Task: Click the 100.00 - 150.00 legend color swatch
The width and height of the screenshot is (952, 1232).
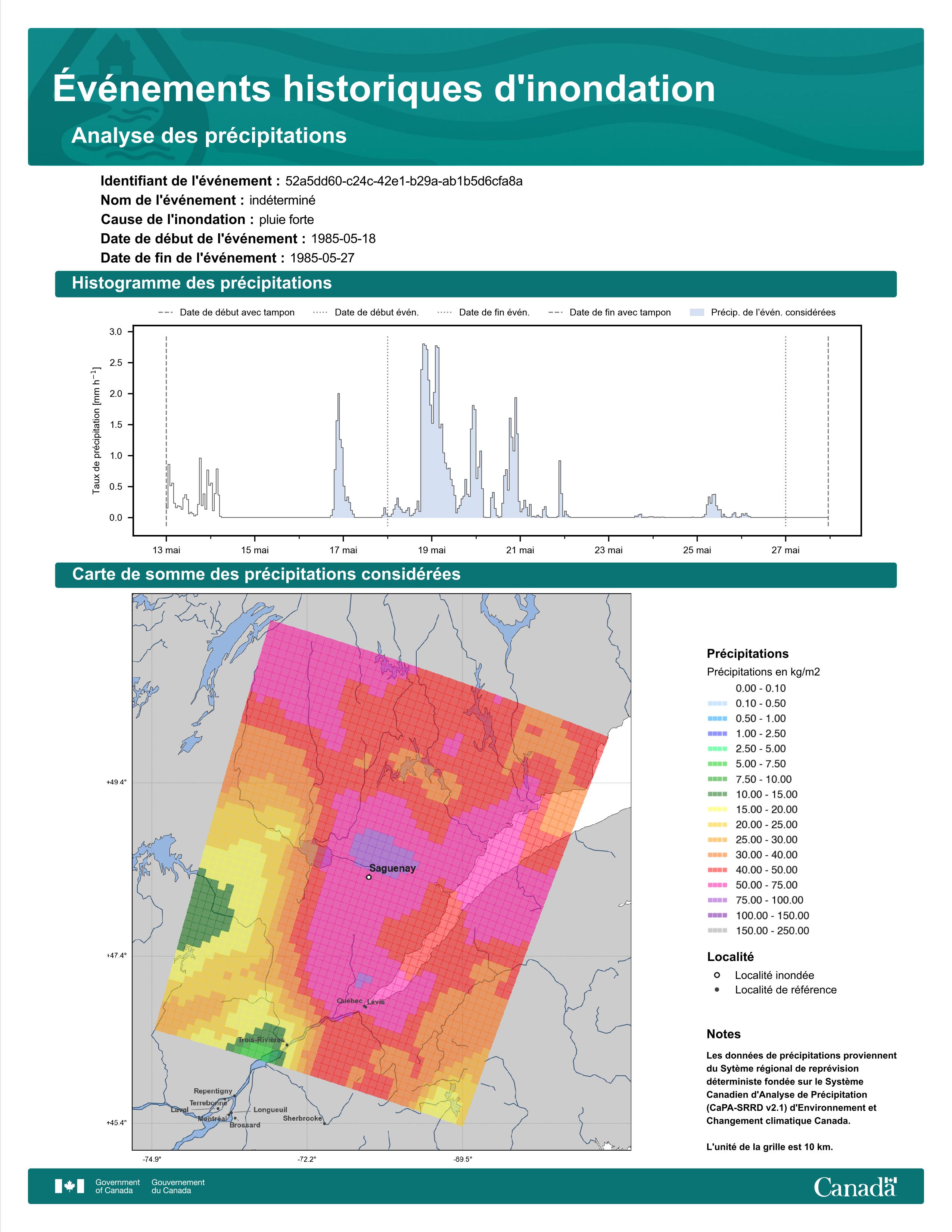Action: (718, 915)
